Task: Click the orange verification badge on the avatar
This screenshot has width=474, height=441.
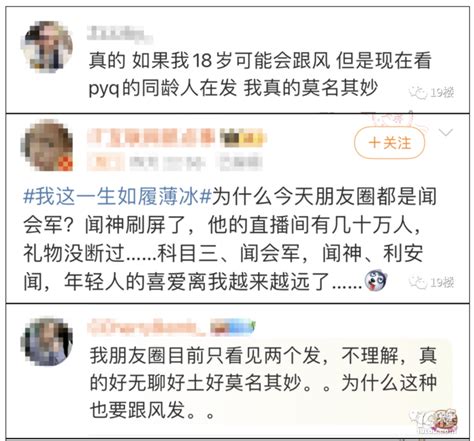Action: (x=65, y=163)
